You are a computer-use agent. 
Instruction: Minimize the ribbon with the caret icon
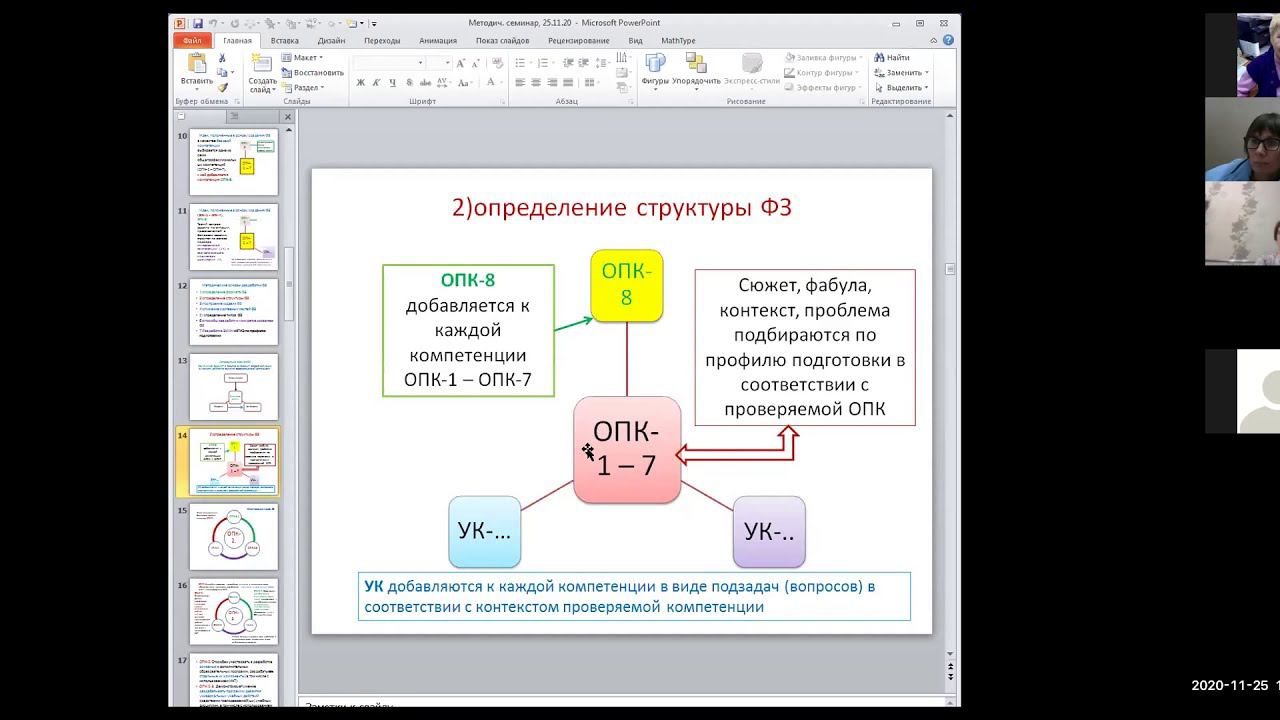(934, 41)
